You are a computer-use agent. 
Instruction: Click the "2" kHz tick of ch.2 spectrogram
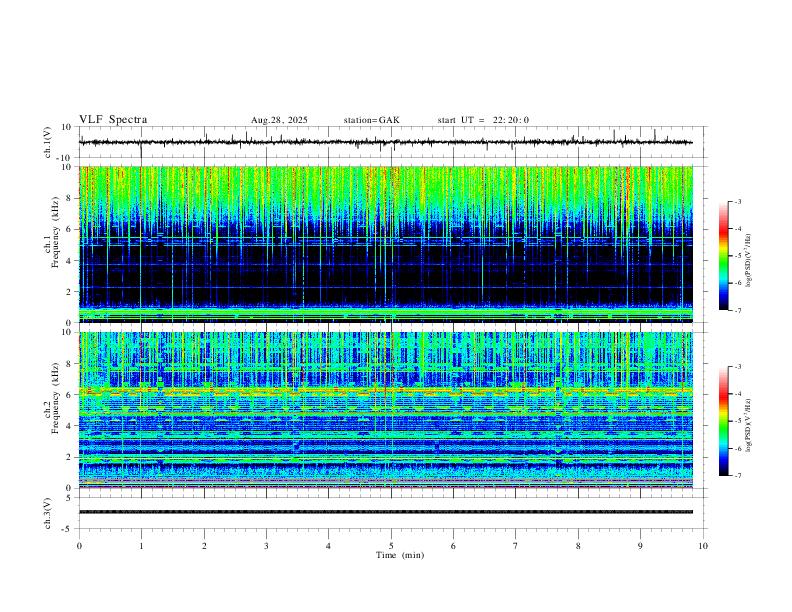(70, 457)
